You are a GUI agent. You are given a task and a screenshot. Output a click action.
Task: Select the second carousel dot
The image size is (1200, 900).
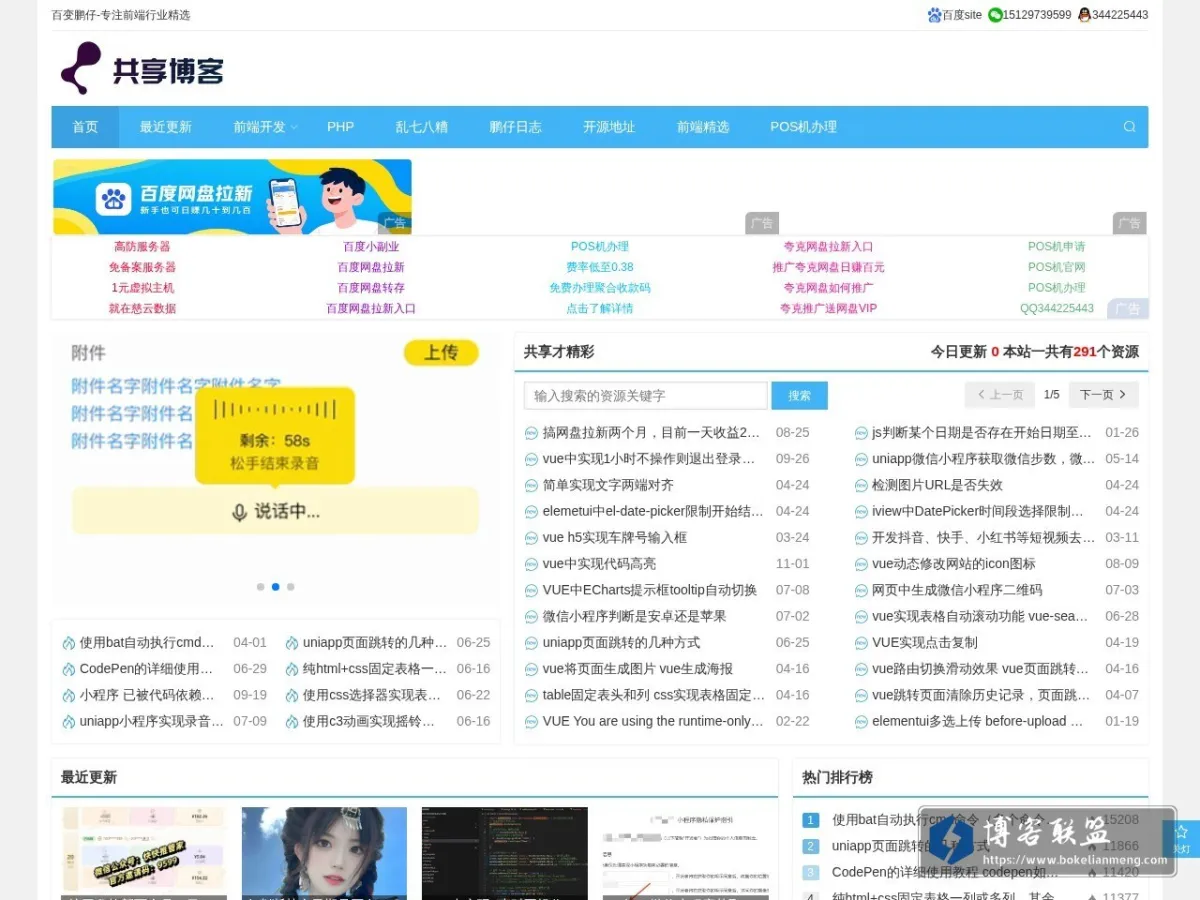click(276, 587)
